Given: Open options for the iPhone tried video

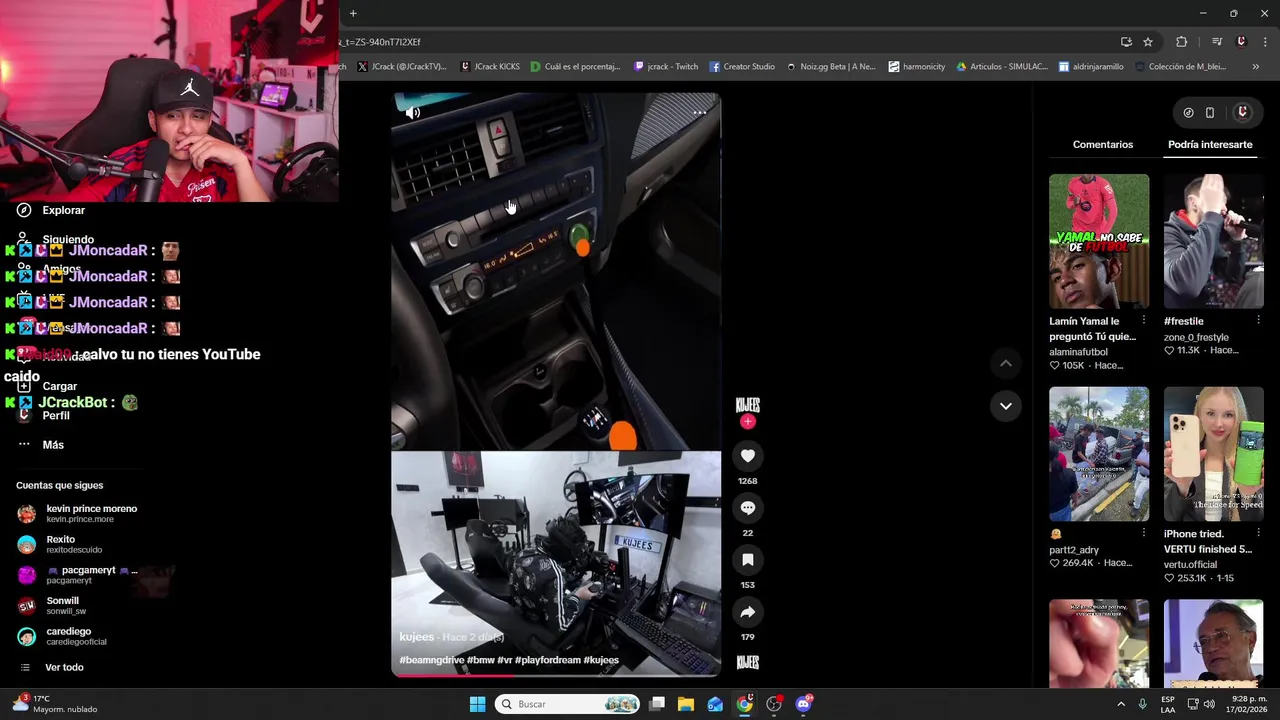Looking at the screenshot, I should coord(1258,534).
